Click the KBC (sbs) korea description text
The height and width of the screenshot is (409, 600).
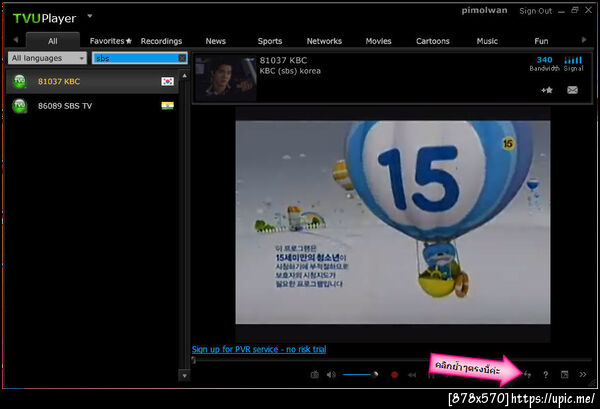pyautogui.click(x=290, y=71)
